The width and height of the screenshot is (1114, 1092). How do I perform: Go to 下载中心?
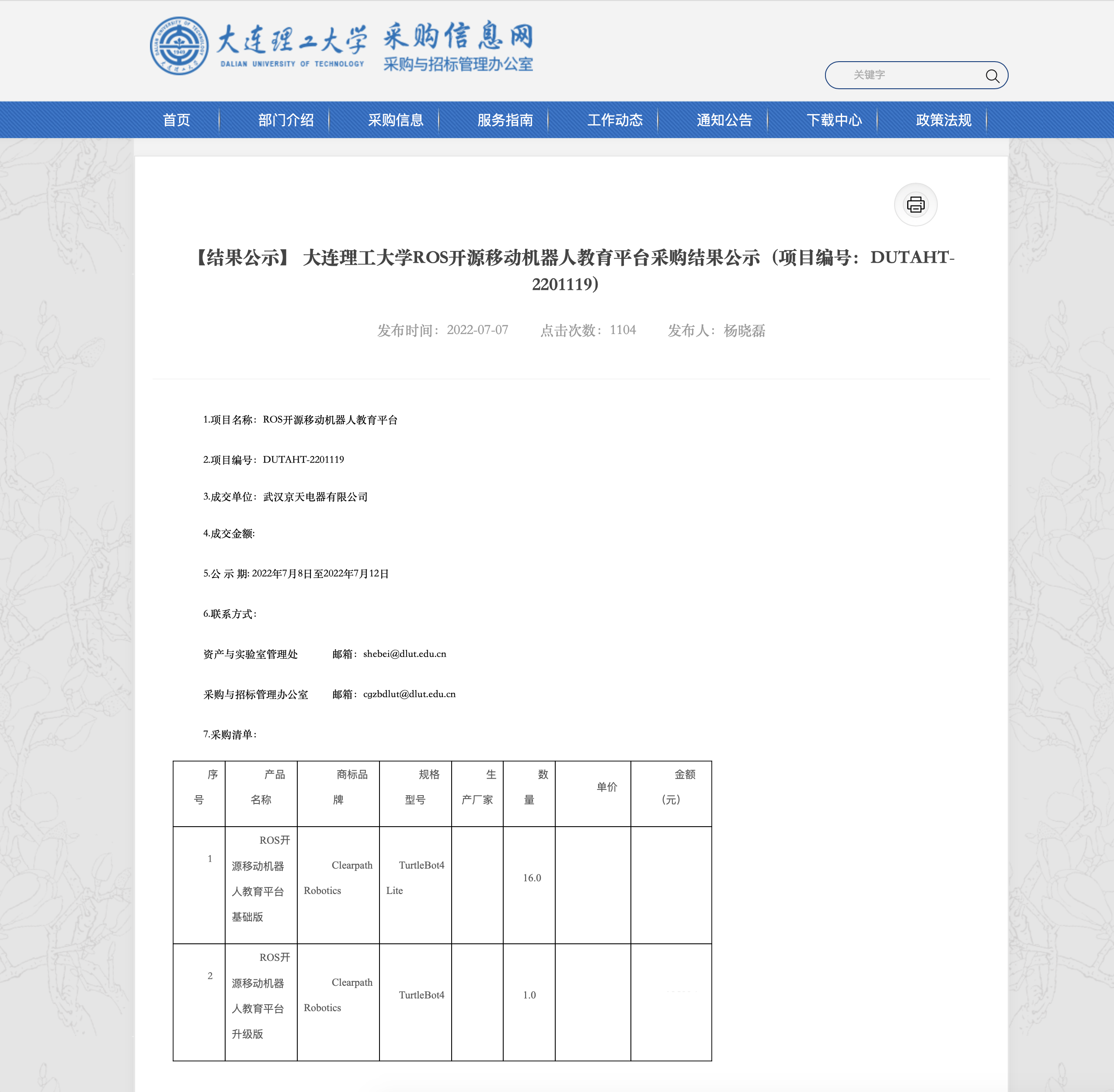coord(833,120)
